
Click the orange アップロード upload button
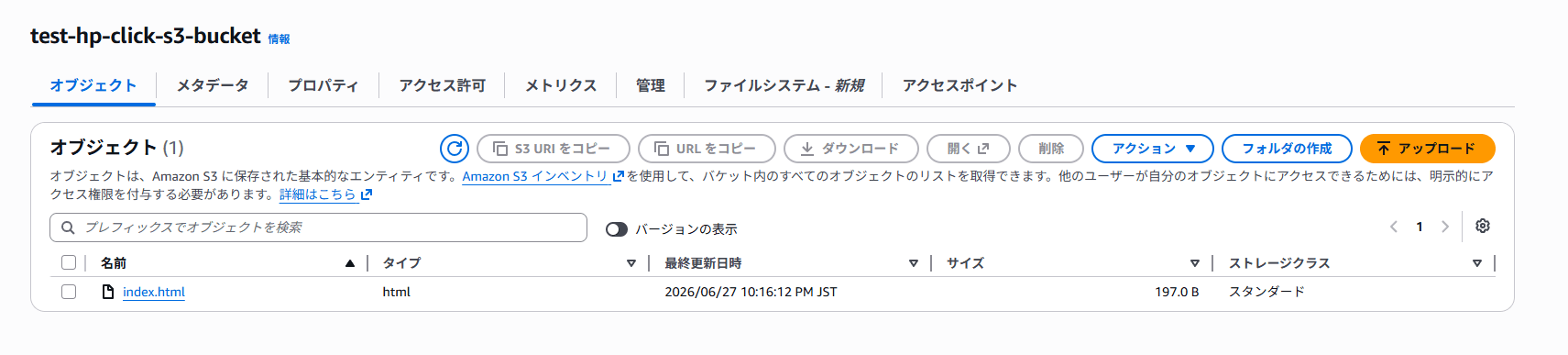point(1428,149)
